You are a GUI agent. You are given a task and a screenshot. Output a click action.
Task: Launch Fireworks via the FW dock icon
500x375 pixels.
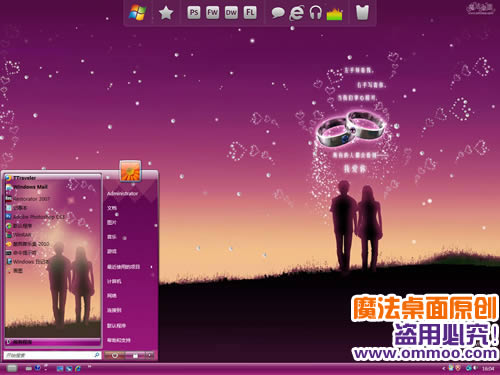point(212,13)
